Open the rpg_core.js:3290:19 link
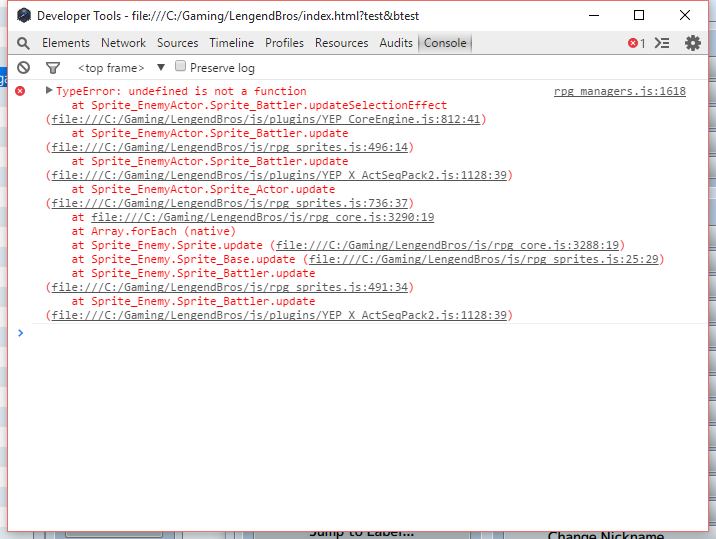 262,217
